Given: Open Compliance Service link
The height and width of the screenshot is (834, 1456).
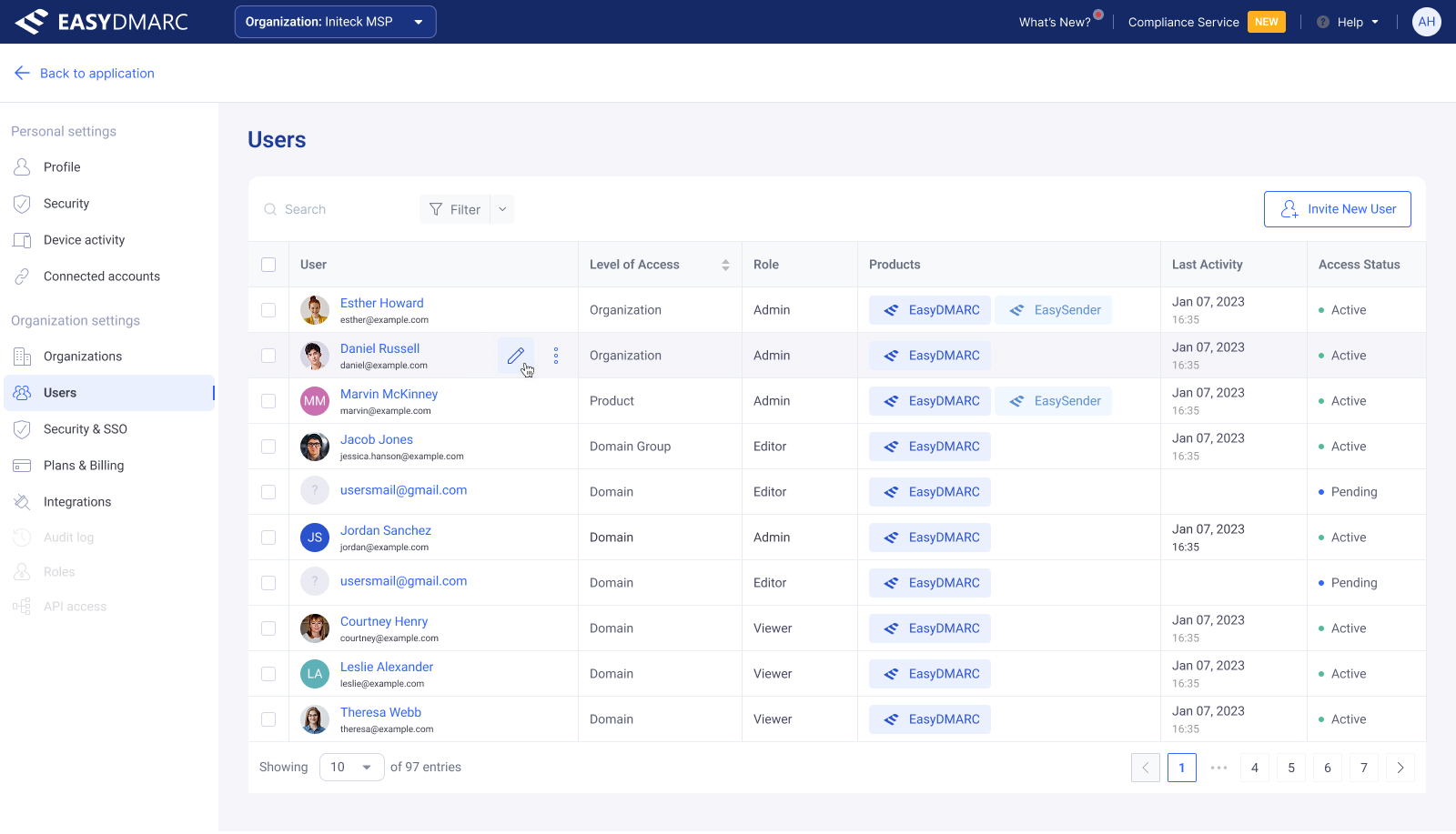Looking at the screenshot, I should coord(1184,22).
